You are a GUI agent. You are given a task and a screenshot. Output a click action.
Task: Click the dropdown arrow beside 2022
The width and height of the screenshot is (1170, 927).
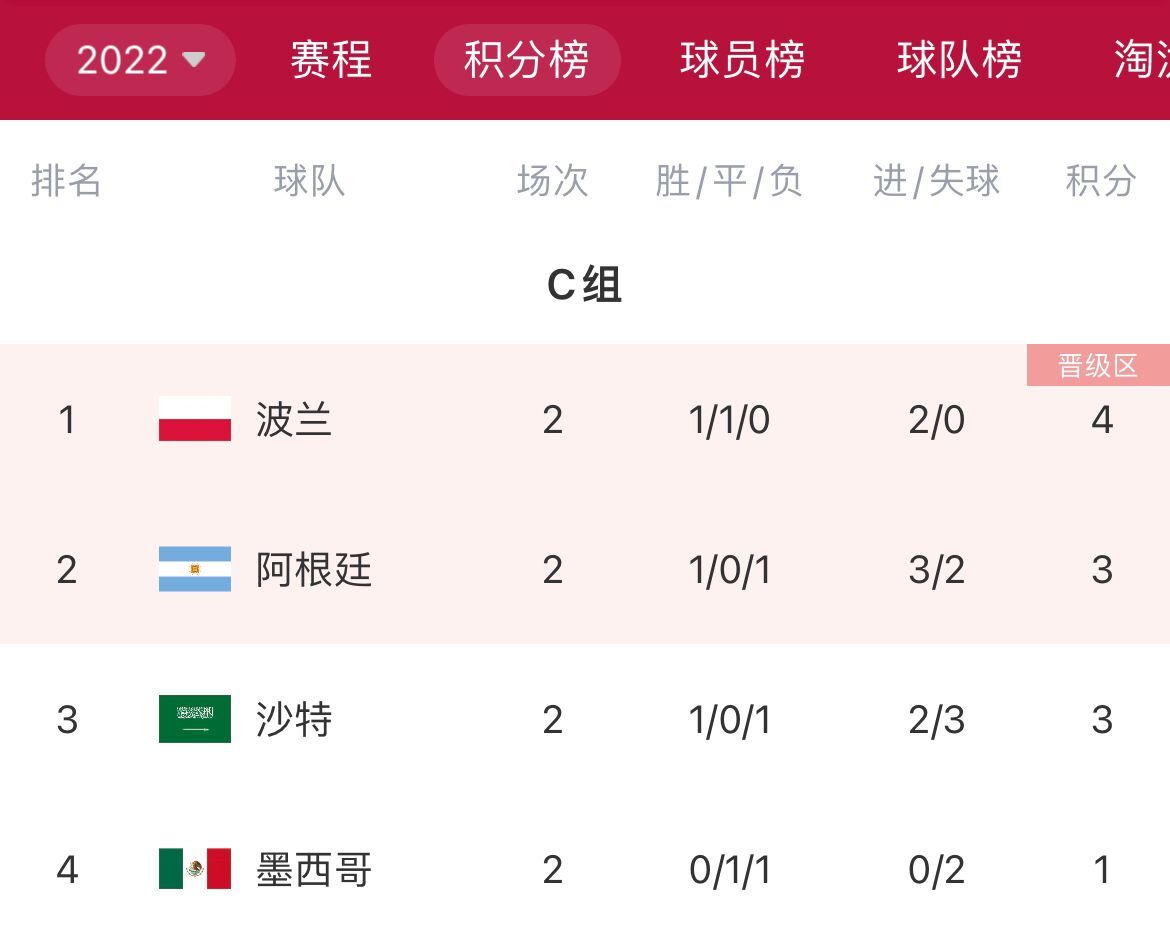coord(193,59)
